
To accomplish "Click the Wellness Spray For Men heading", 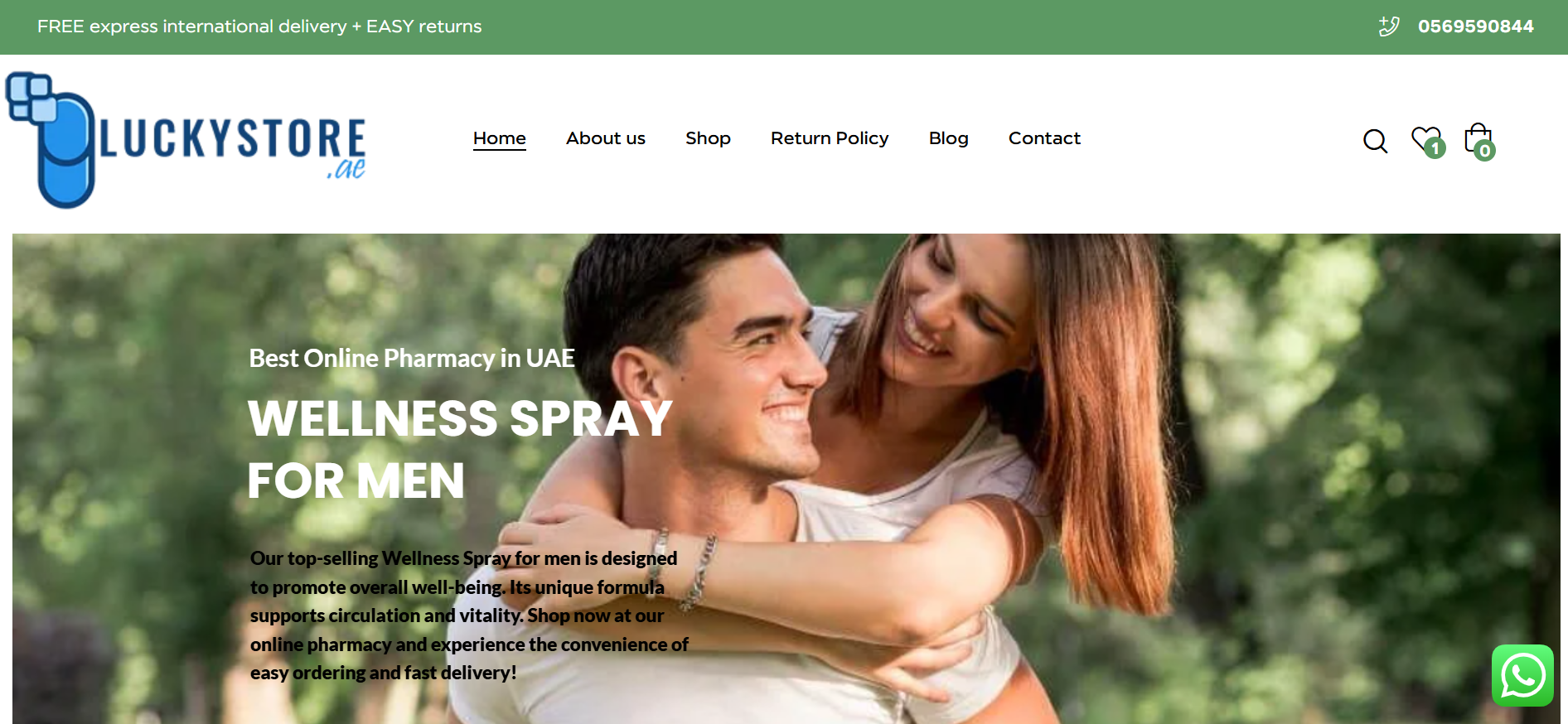I will tap(460, 449).
